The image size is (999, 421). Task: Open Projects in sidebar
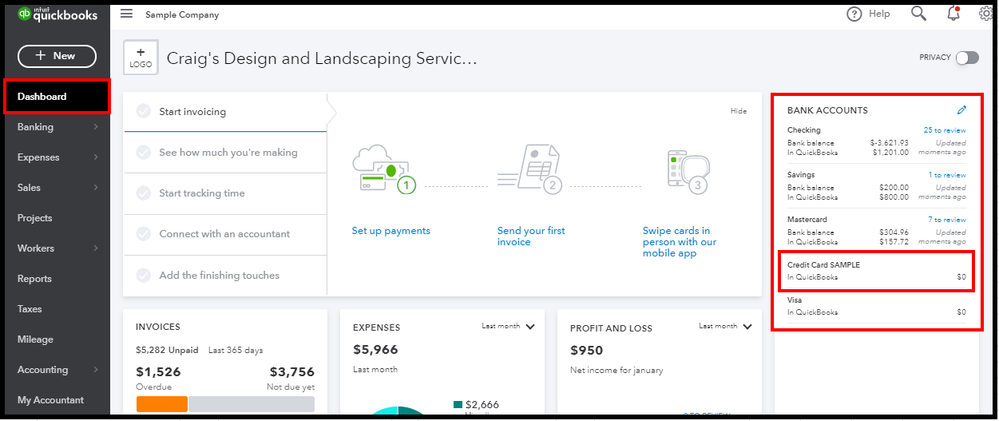(35, 218)
